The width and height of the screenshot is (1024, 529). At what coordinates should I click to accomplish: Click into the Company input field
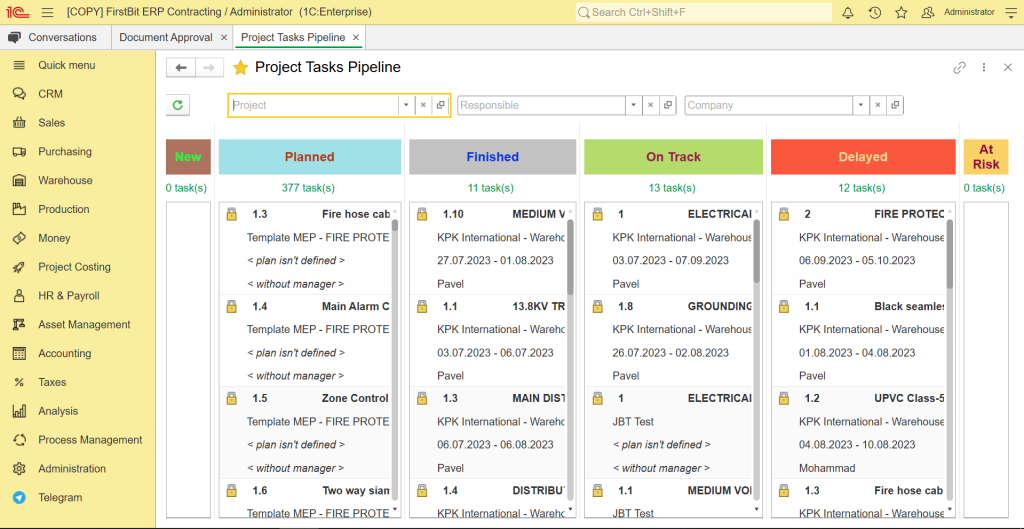click(769, 105)
